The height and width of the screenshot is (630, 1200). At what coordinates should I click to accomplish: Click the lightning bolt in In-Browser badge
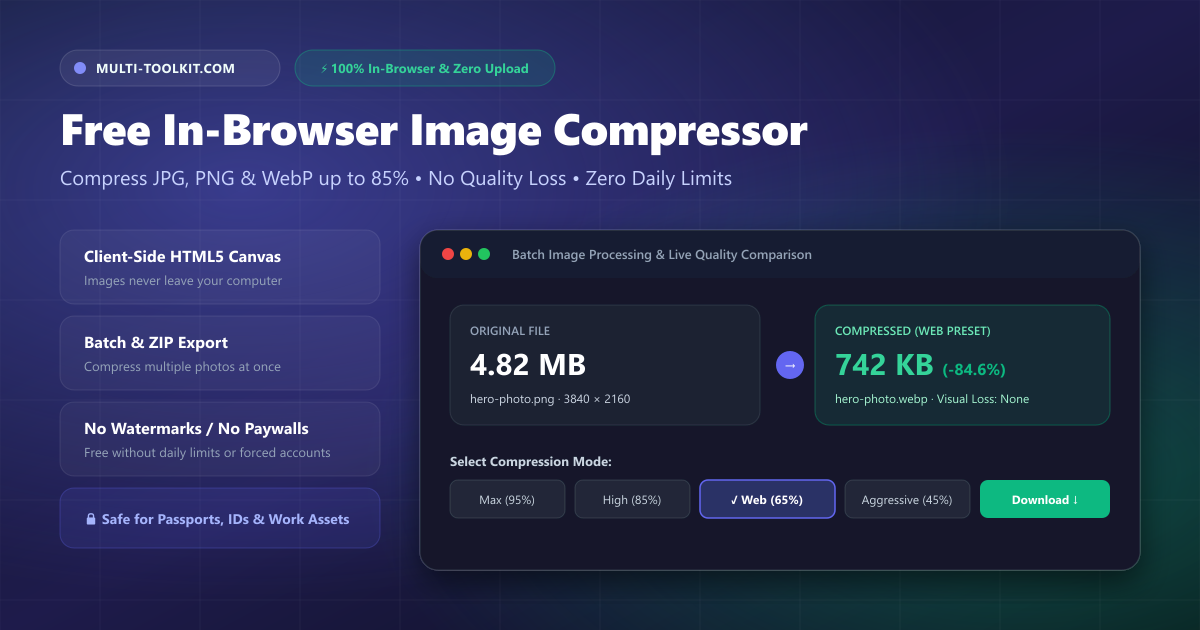coord(323,69)
